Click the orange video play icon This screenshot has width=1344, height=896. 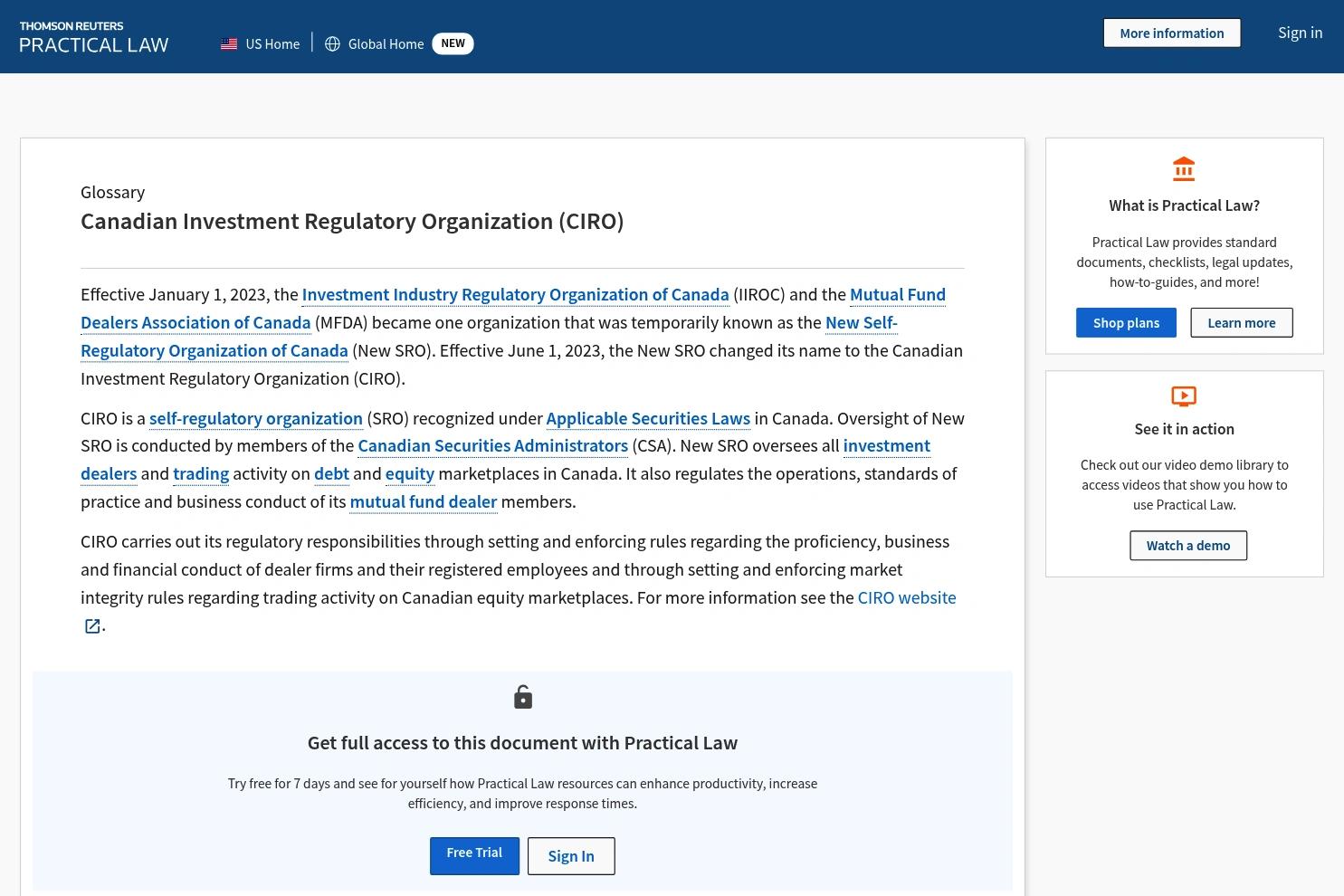pyautogui.click(x=1184, y=396)
